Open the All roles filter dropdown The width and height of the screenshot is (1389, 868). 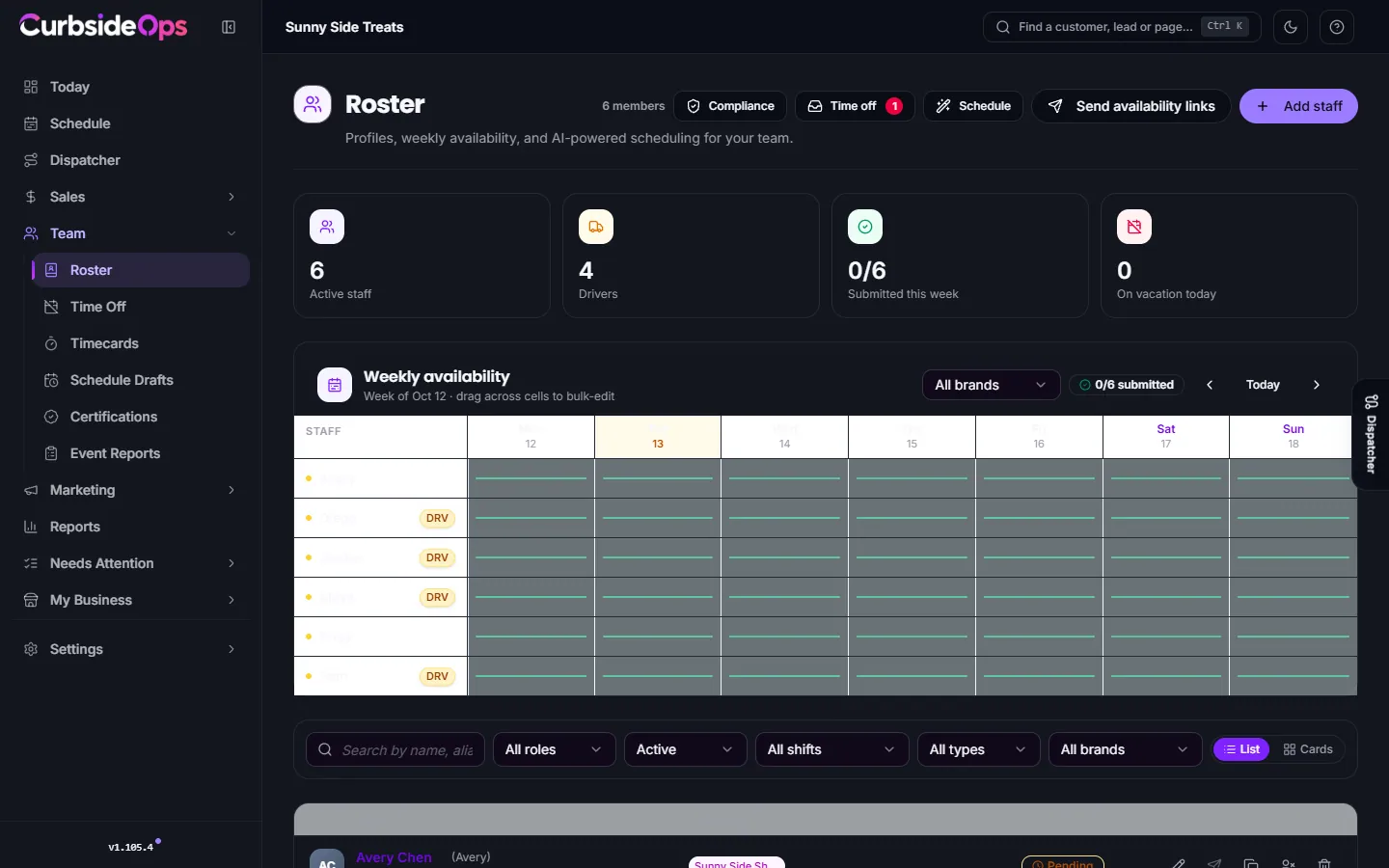(x=555, y=749)
